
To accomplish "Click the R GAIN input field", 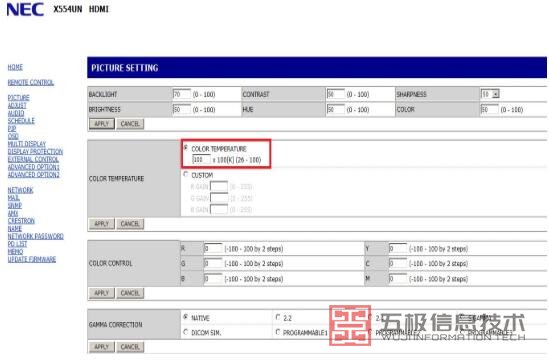I will [x=219, y=186].
